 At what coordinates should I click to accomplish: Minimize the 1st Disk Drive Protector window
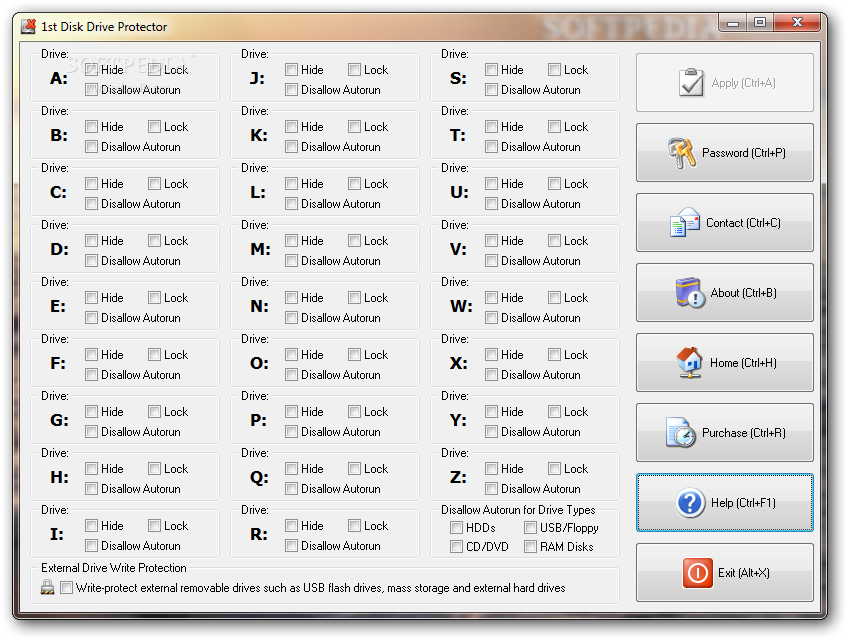click(x=733, y=23)
